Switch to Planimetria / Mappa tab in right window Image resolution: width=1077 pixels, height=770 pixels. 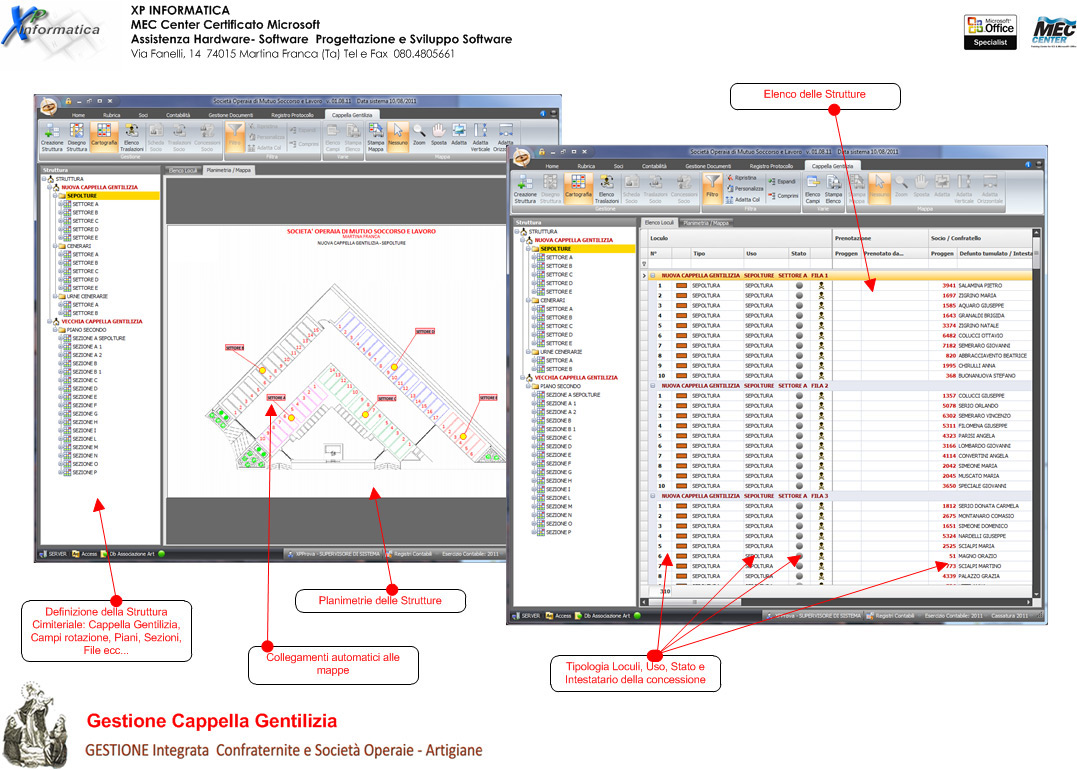click(706, 222)
